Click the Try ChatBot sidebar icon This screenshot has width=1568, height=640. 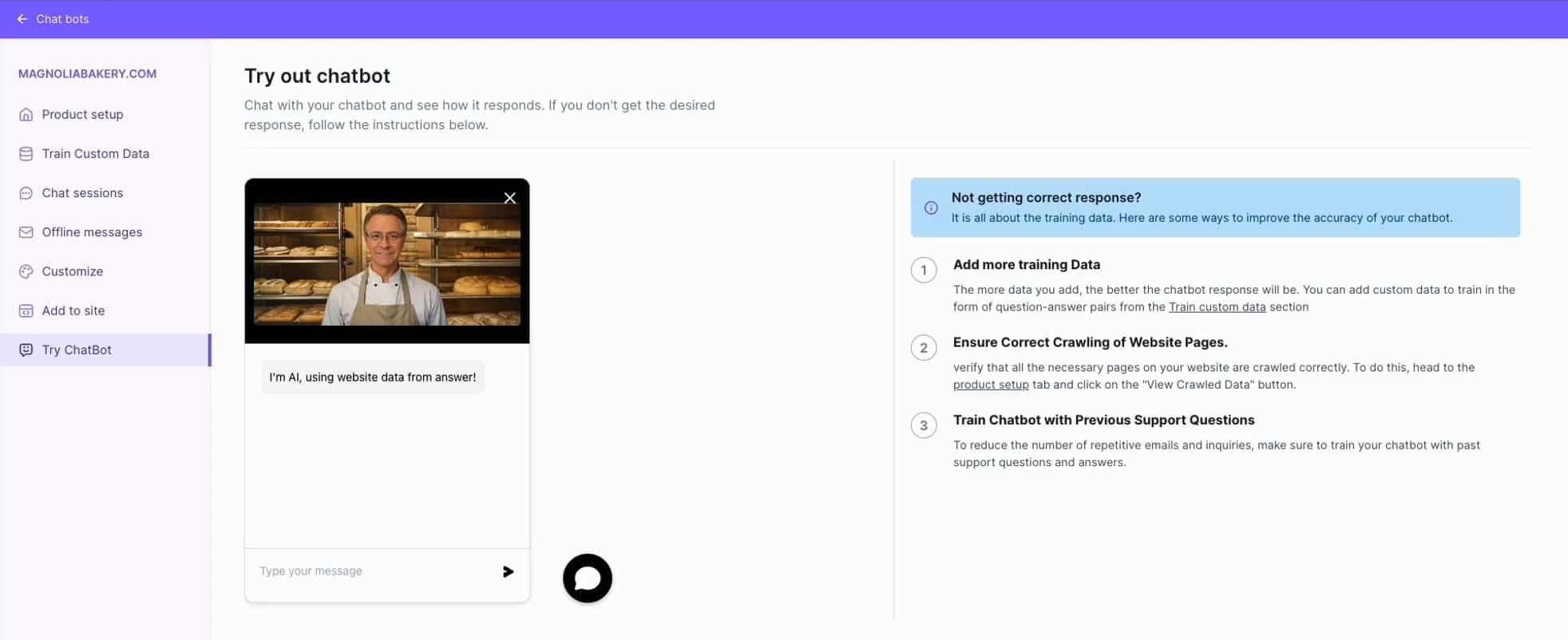(x=26, y=350)
